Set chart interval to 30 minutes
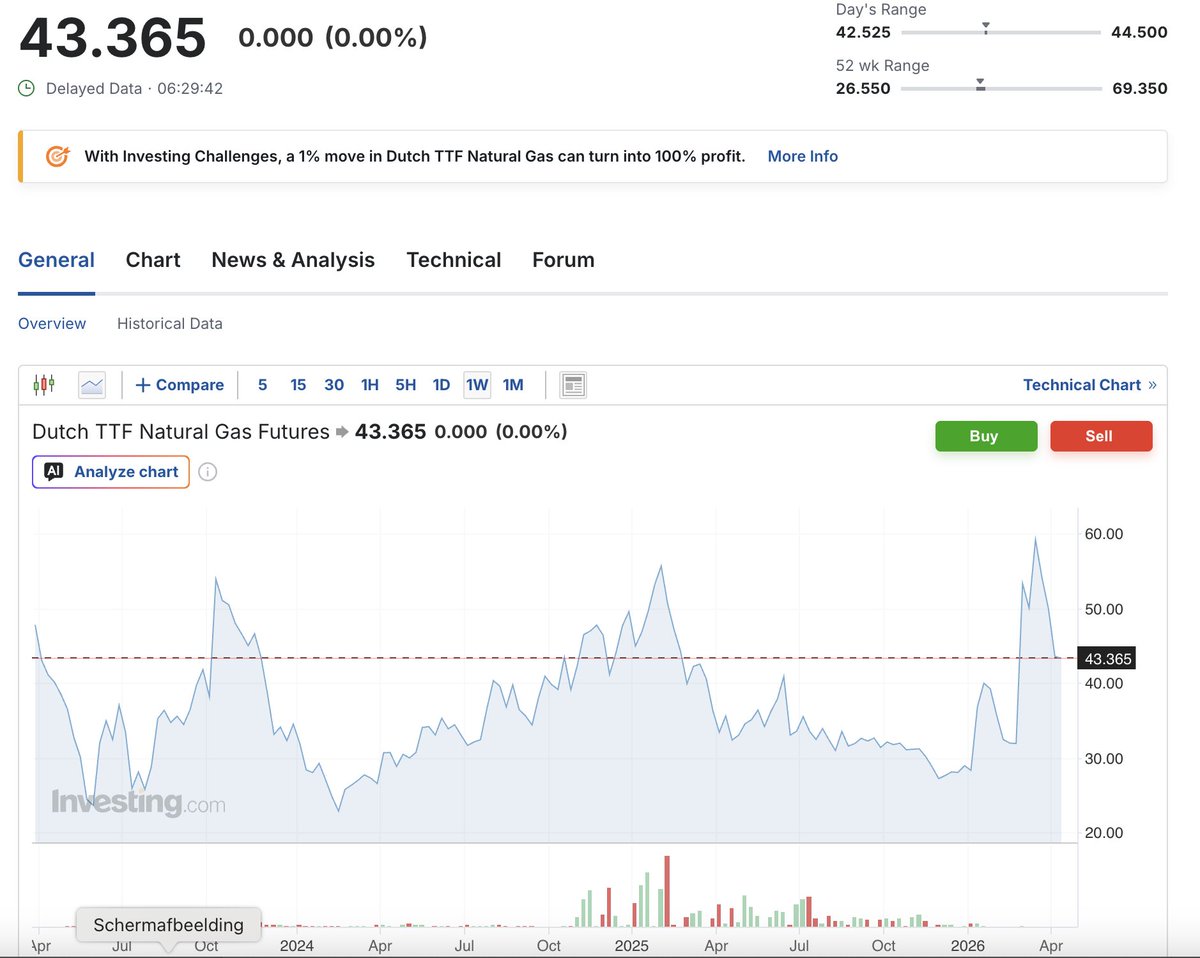The height and width of the screenshot is (958, 1200). 334,385
